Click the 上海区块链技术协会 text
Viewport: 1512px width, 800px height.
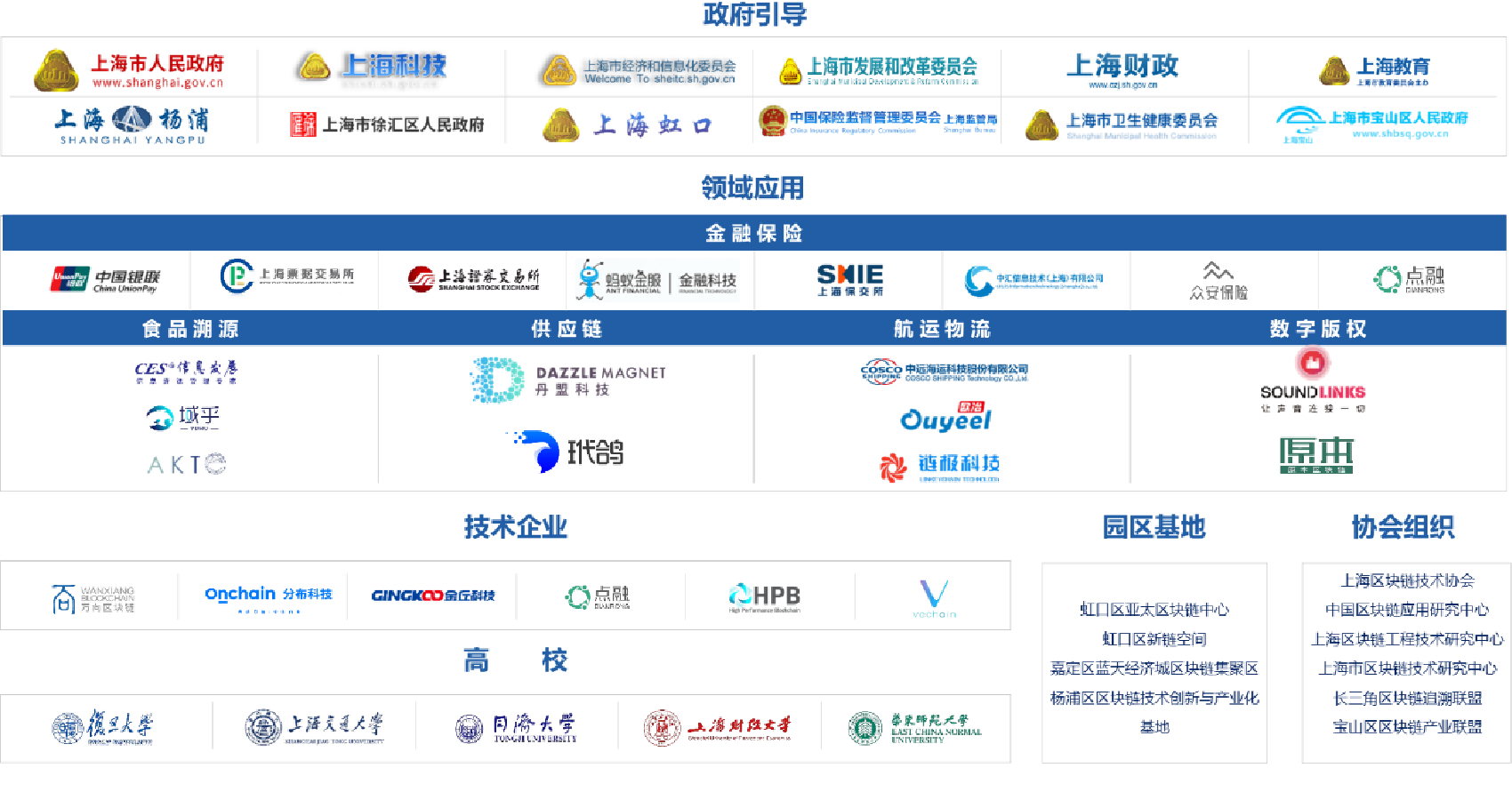tap(1408, 580)
